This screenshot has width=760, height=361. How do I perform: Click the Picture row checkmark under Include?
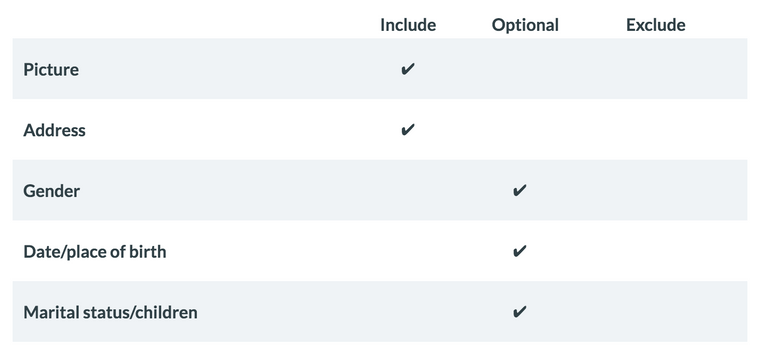tap(408, 69)
